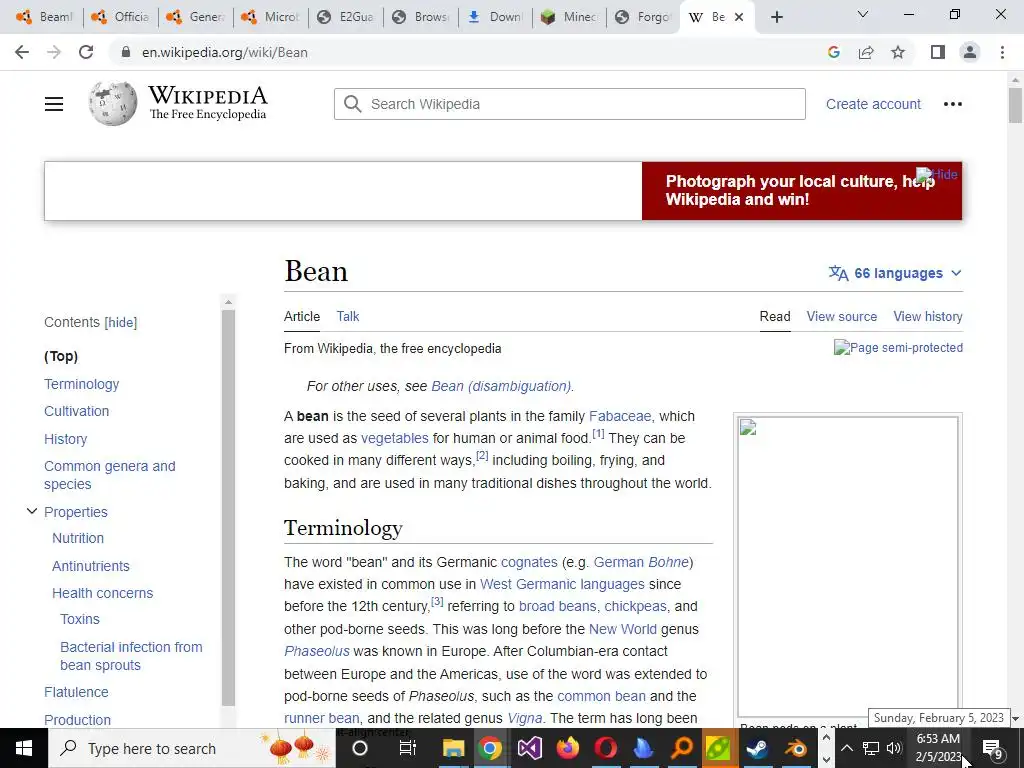The height and width of the screenshot is (768, 1024).
Task: Jump to Flatulence in contents
Action: [76, 692]
